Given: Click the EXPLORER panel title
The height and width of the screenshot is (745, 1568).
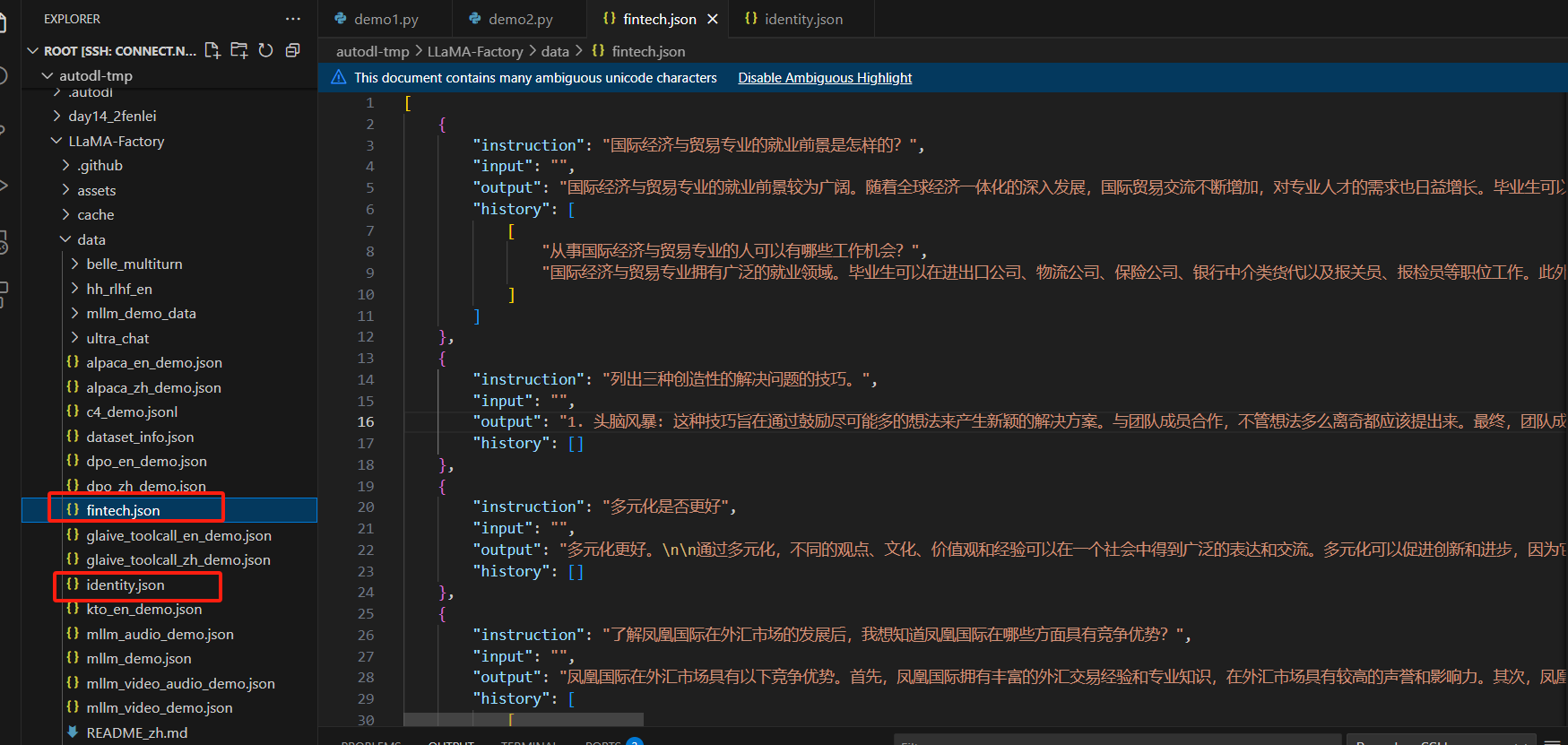Looking at the screenshot, I should click(72, 19).
